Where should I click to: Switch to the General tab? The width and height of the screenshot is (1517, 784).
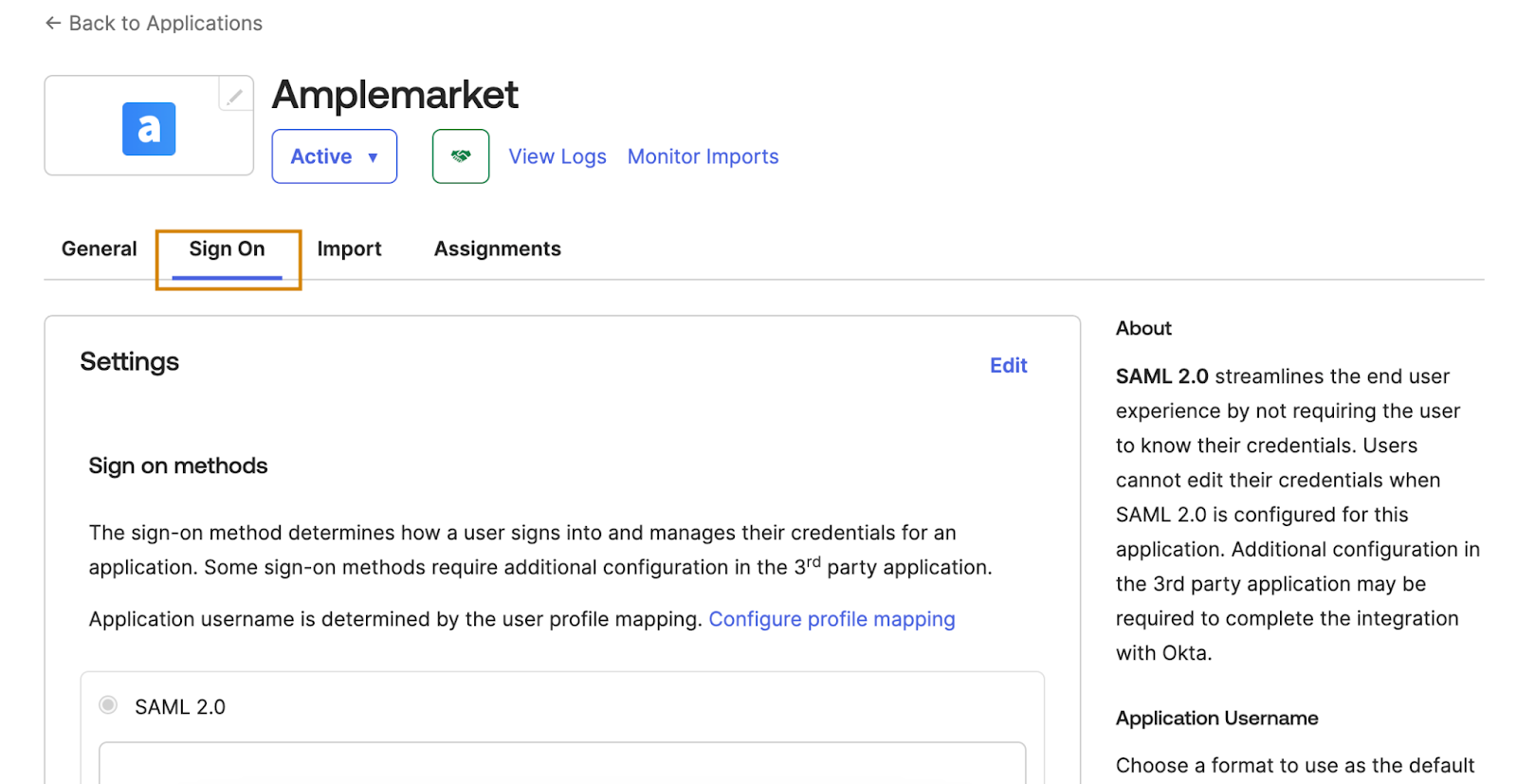99,249
